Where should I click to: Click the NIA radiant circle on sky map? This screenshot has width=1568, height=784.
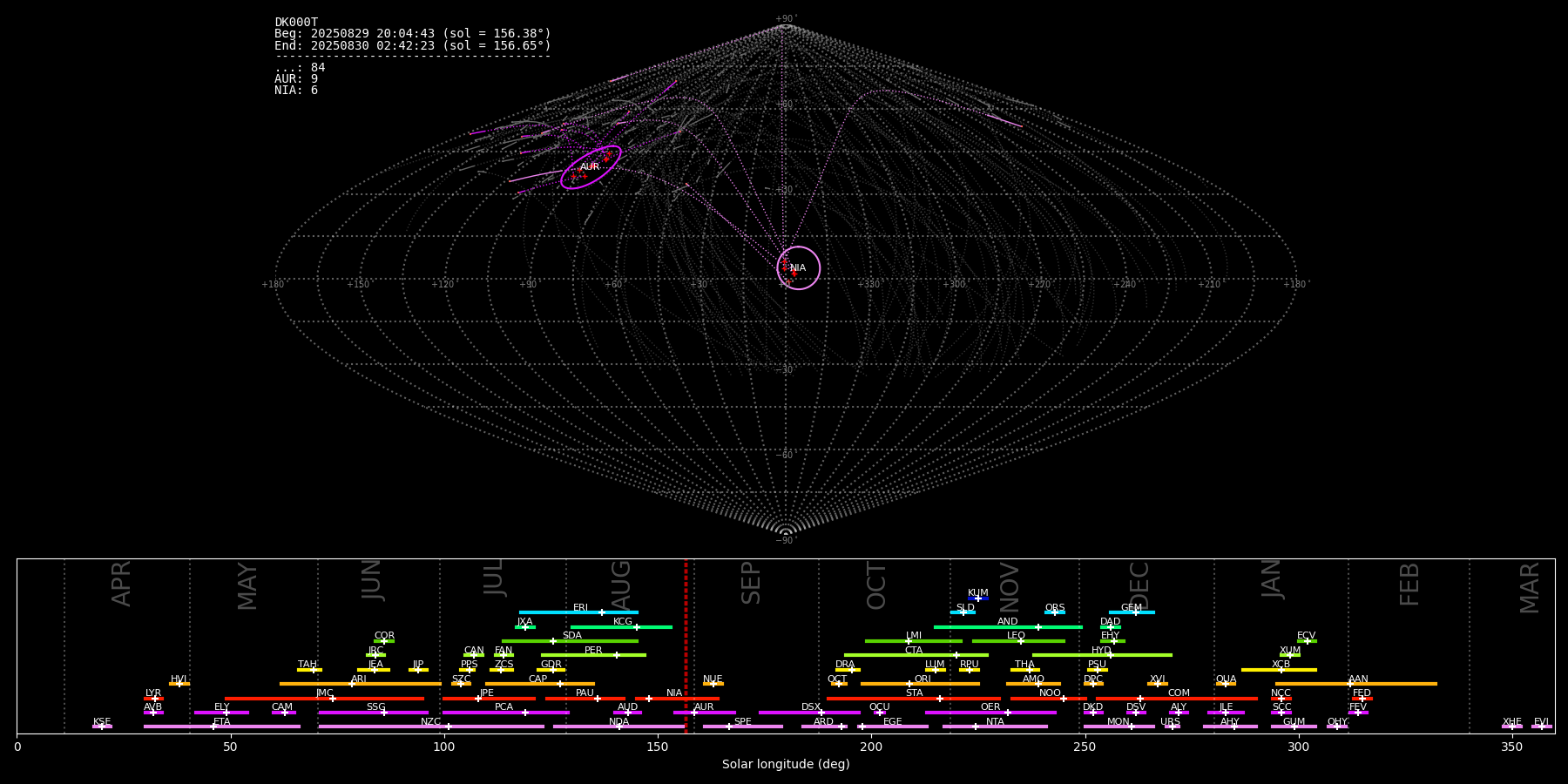pos(799,267)
